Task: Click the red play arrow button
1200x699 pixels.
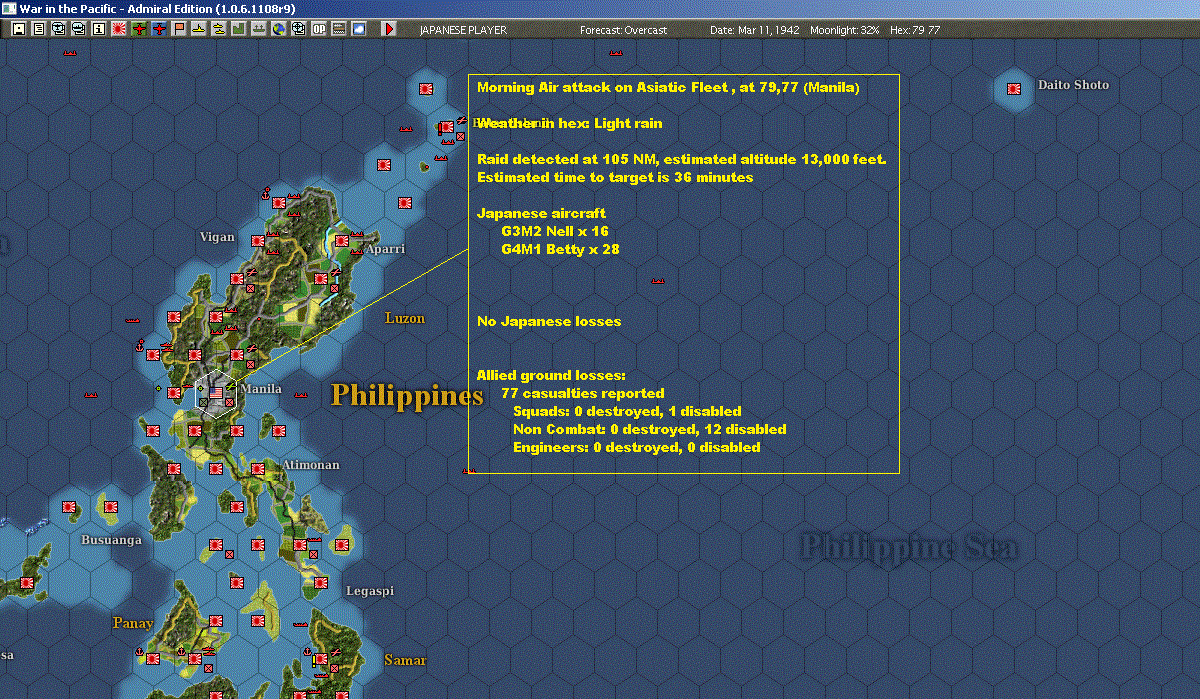Action: coord(389,29)
